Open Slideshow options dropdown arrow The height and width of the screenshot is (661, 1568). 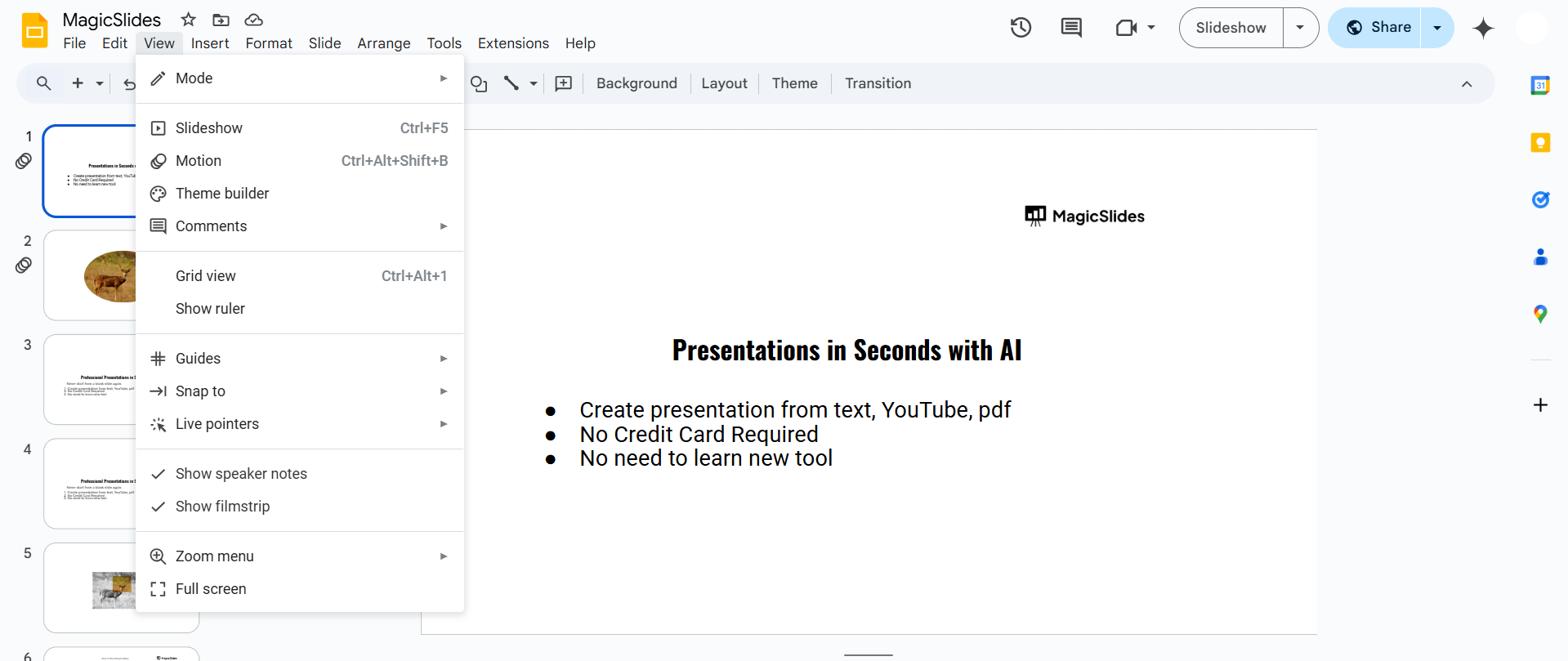coord(1300,28)
